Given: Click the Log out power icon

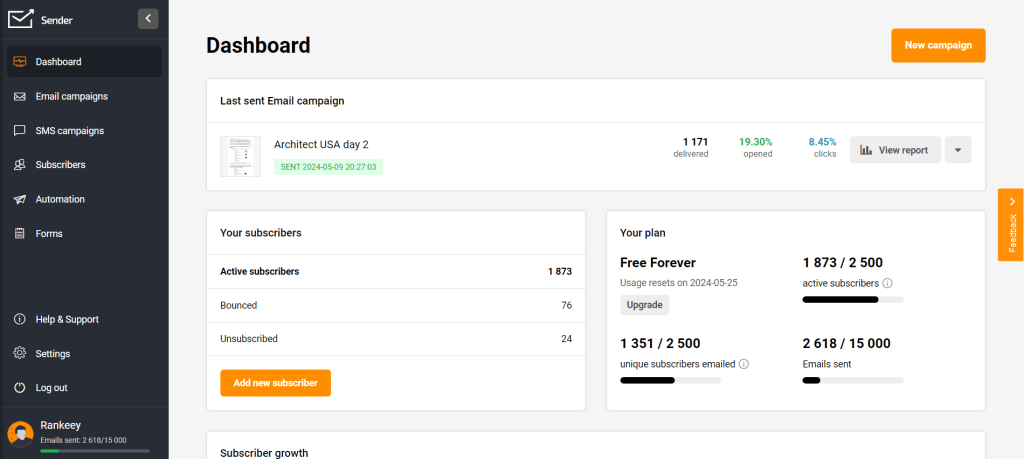Looking at the screenshot, I should pyautogui.click(x=20, y=387).
